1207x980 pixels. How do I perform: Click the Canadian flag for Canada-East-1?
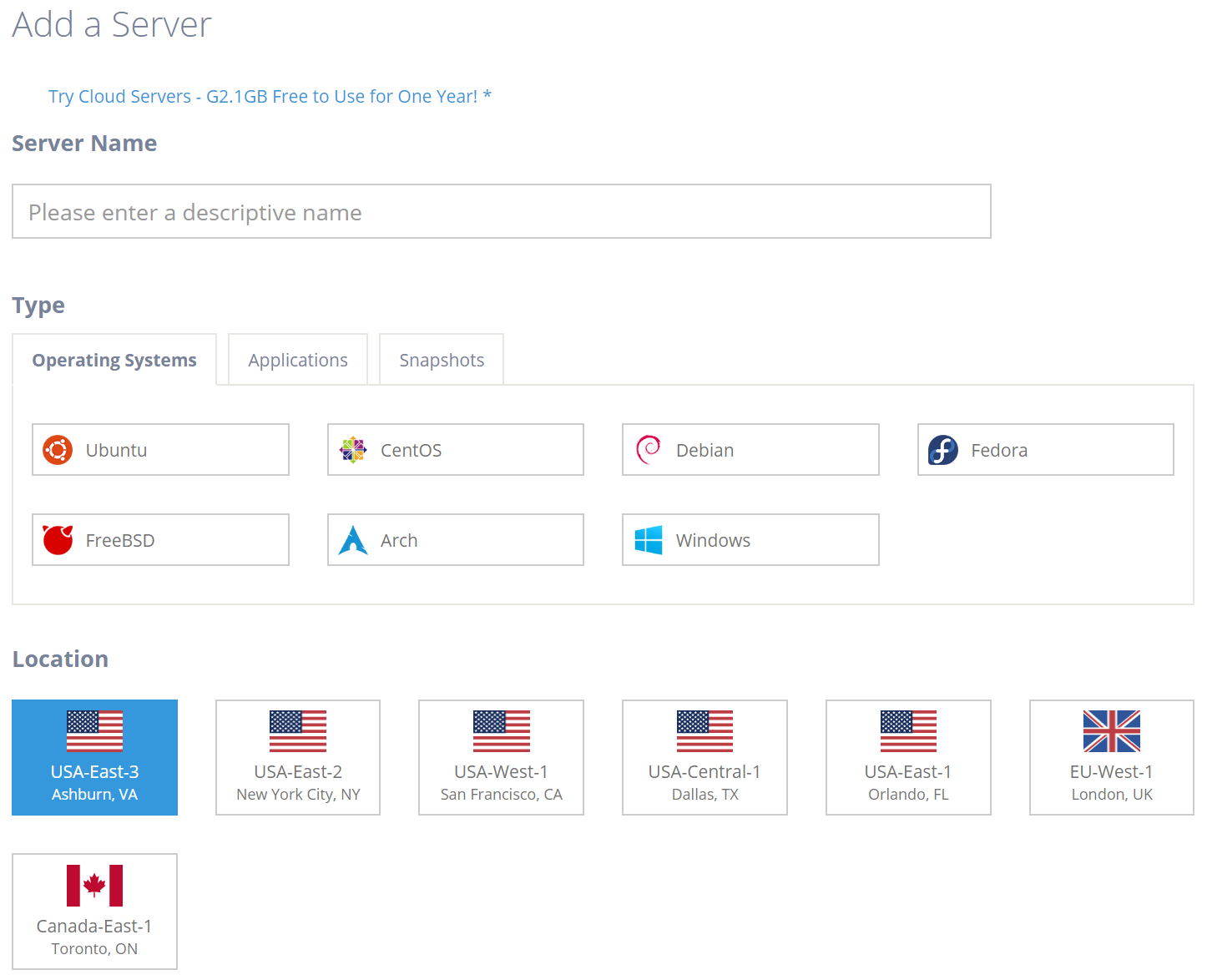pyautogui.click(x=95, y=886)
